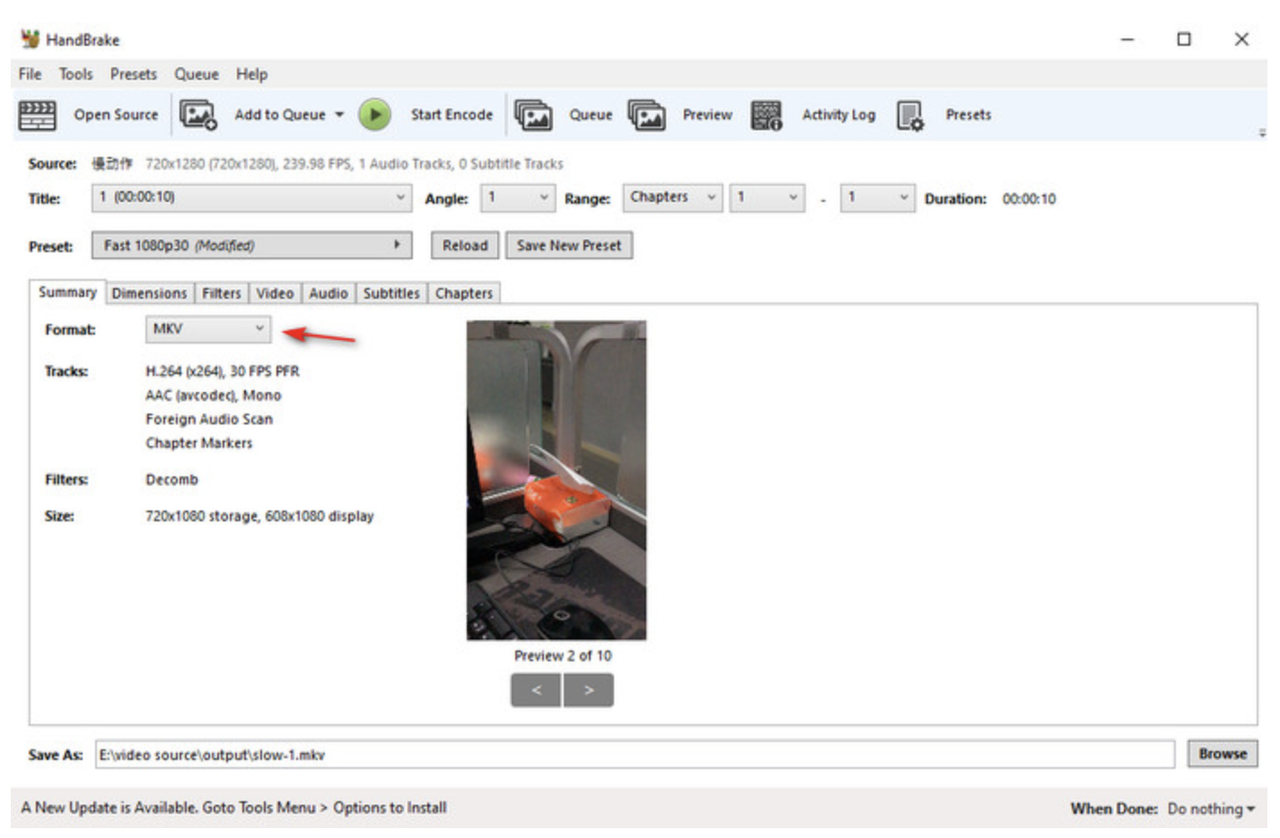1280x838 pixels.
Task: Switch to the Filters tab
Action: 221,293
